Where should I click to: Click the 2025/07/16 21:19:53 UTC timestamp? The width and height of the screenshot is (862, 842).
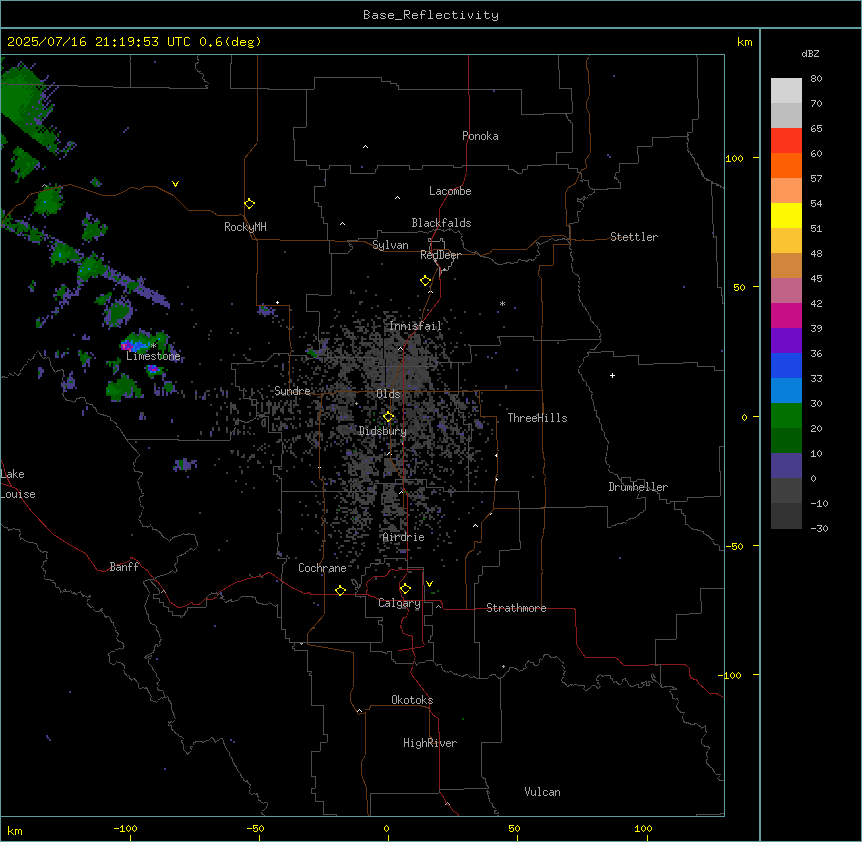coord(99,42)
